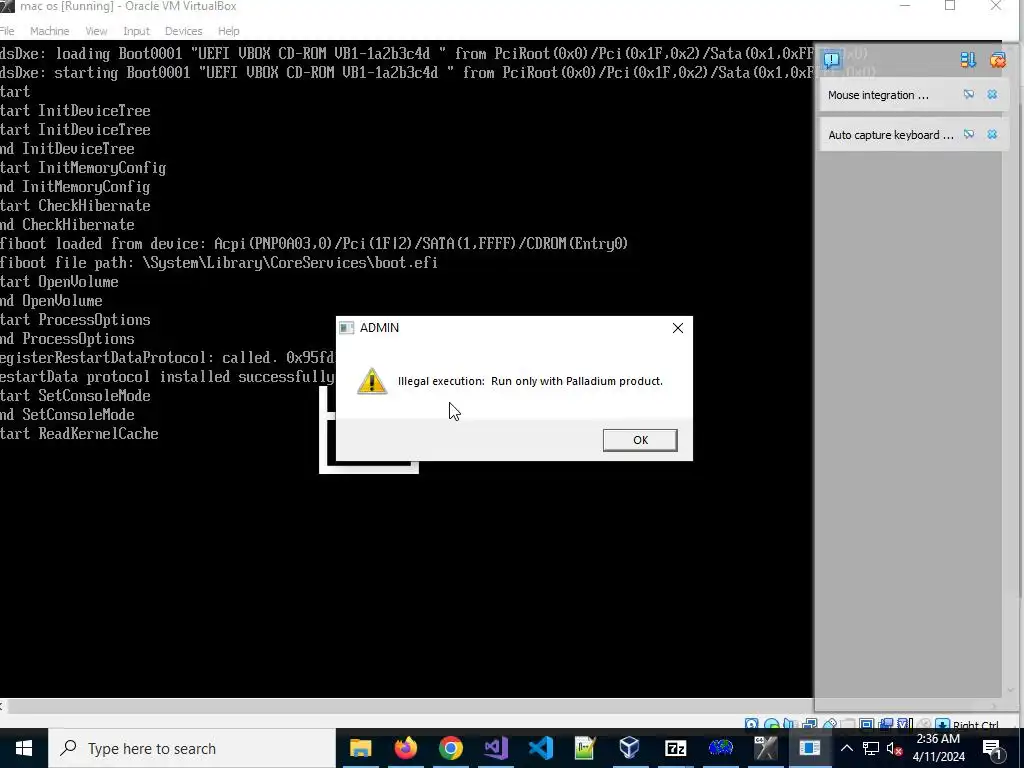Screen dimensions: 1024x768
Task: Click 'RestartData protocol installed successfully' line
Action: click(x=167, y=377)
